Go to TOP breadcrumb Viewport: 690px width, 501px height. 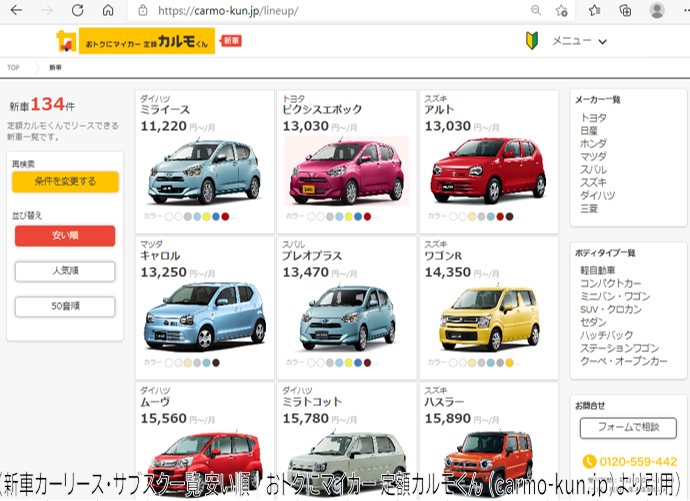pyautogui.click(x=13, y=67)
